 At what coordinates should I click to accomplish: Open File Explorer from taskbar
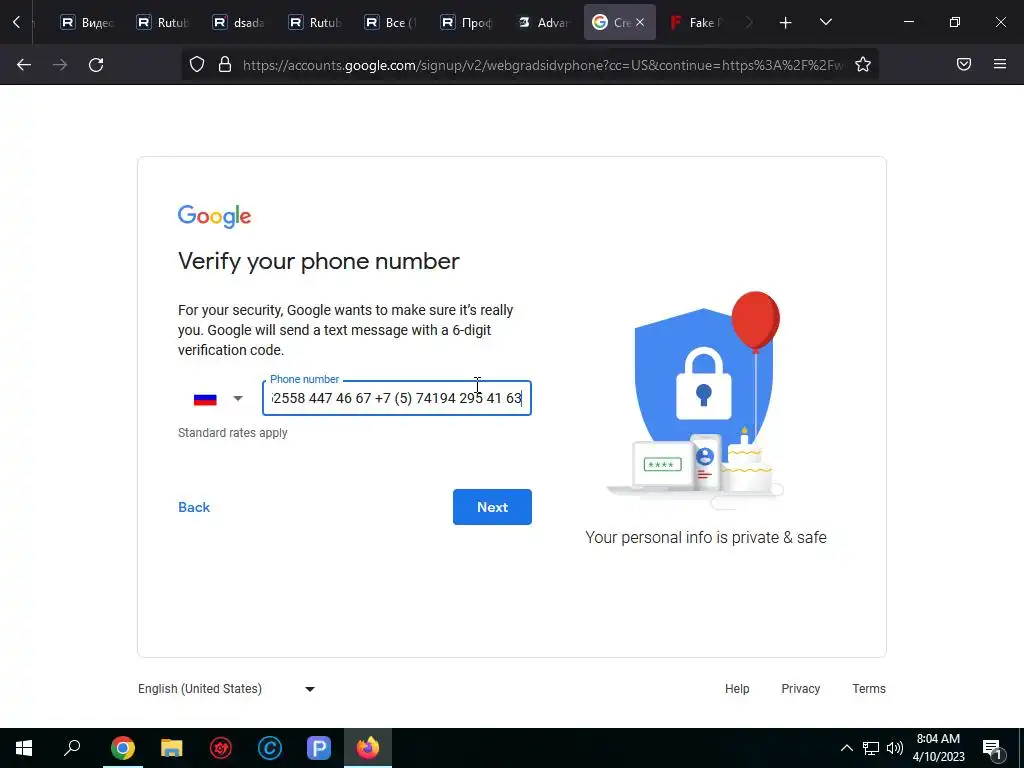tap(172, 748)
